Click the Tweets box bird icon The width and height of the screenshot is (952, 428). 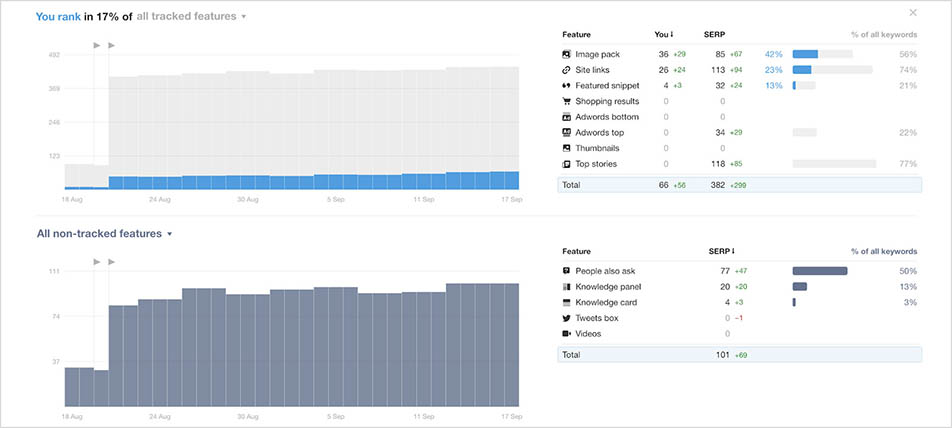(x=566, y=318)
